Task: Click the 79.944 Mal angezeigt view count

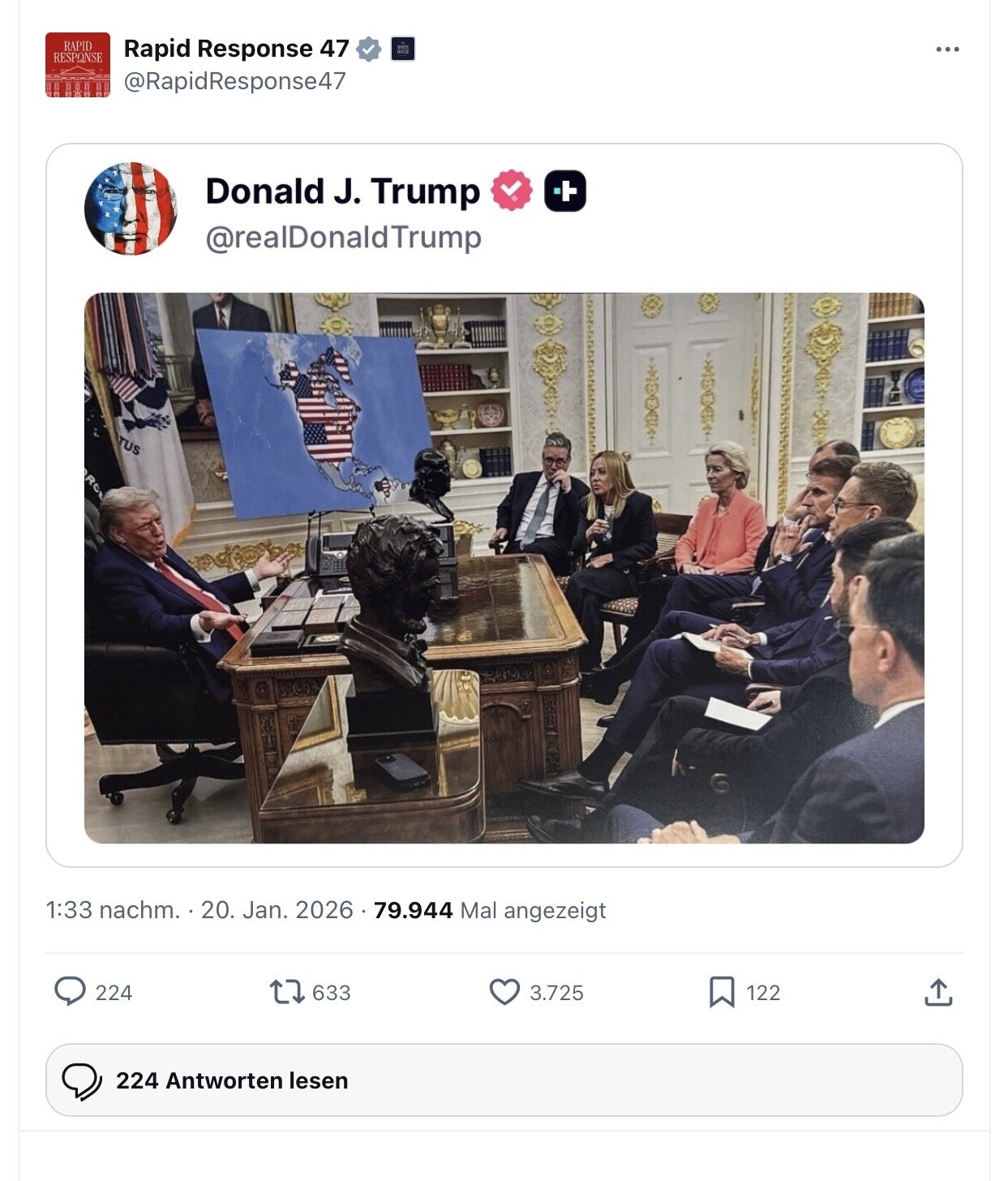Action: coord(489,910)
